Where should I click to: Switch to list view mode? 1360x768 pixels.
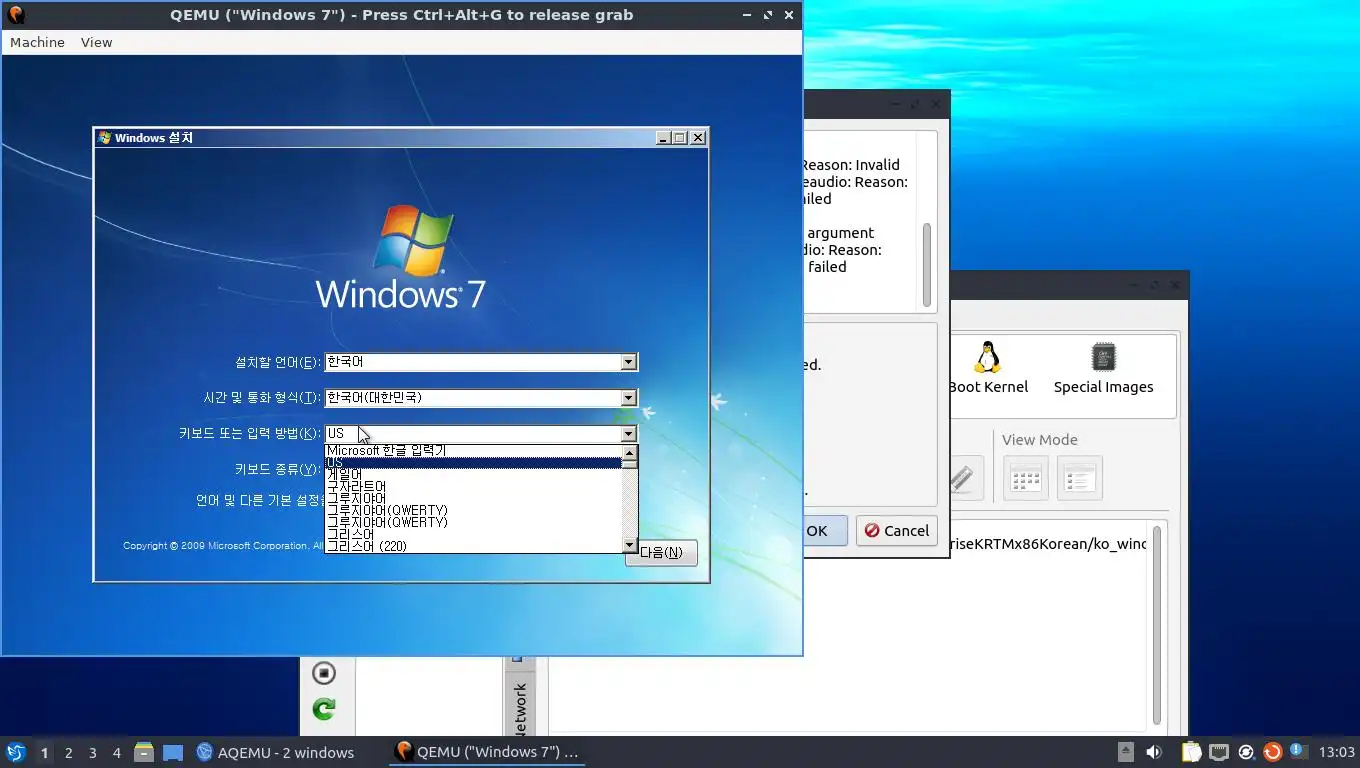[1079, 478]
